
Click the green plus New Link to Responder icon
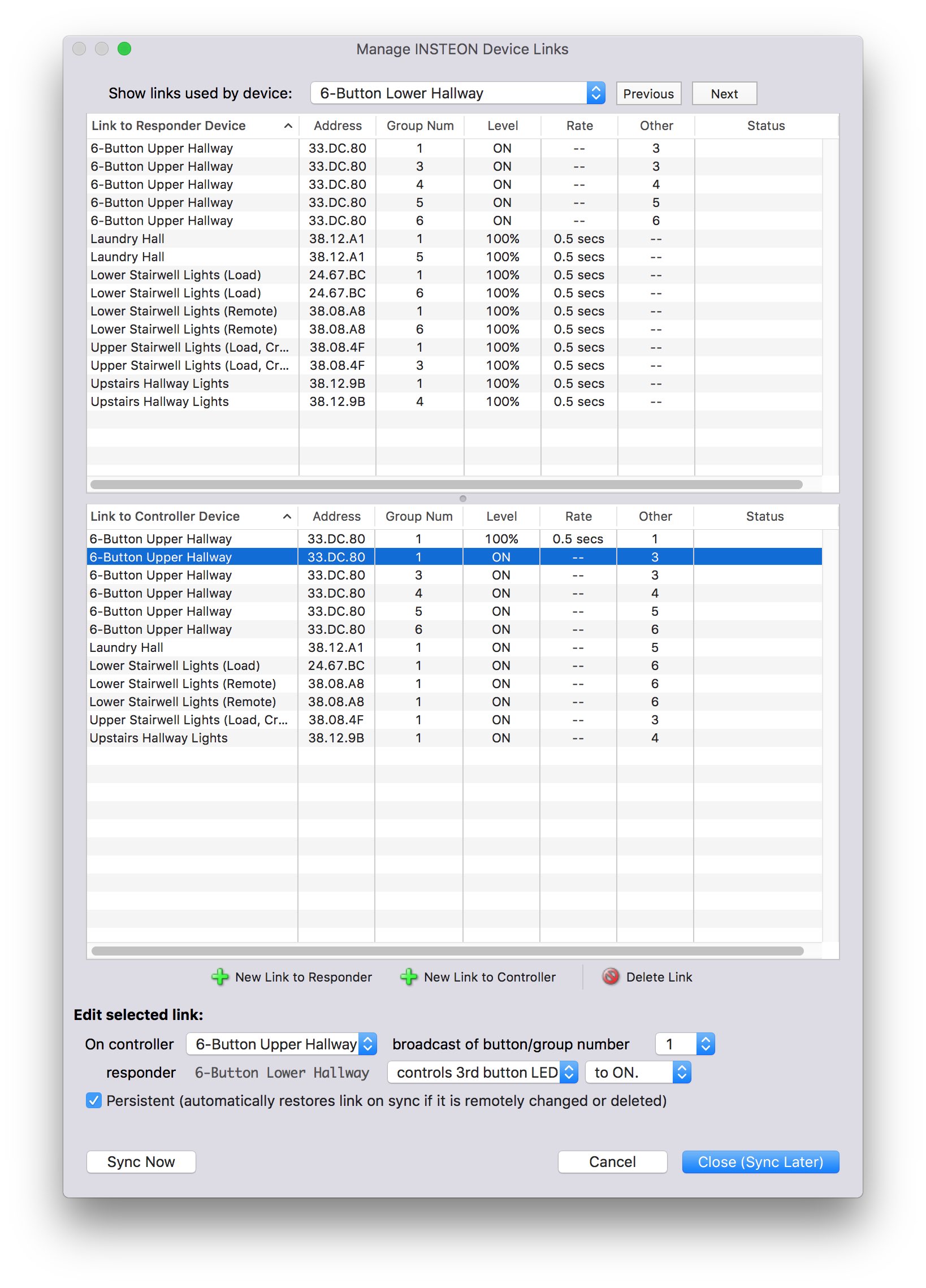click(220, 978)
